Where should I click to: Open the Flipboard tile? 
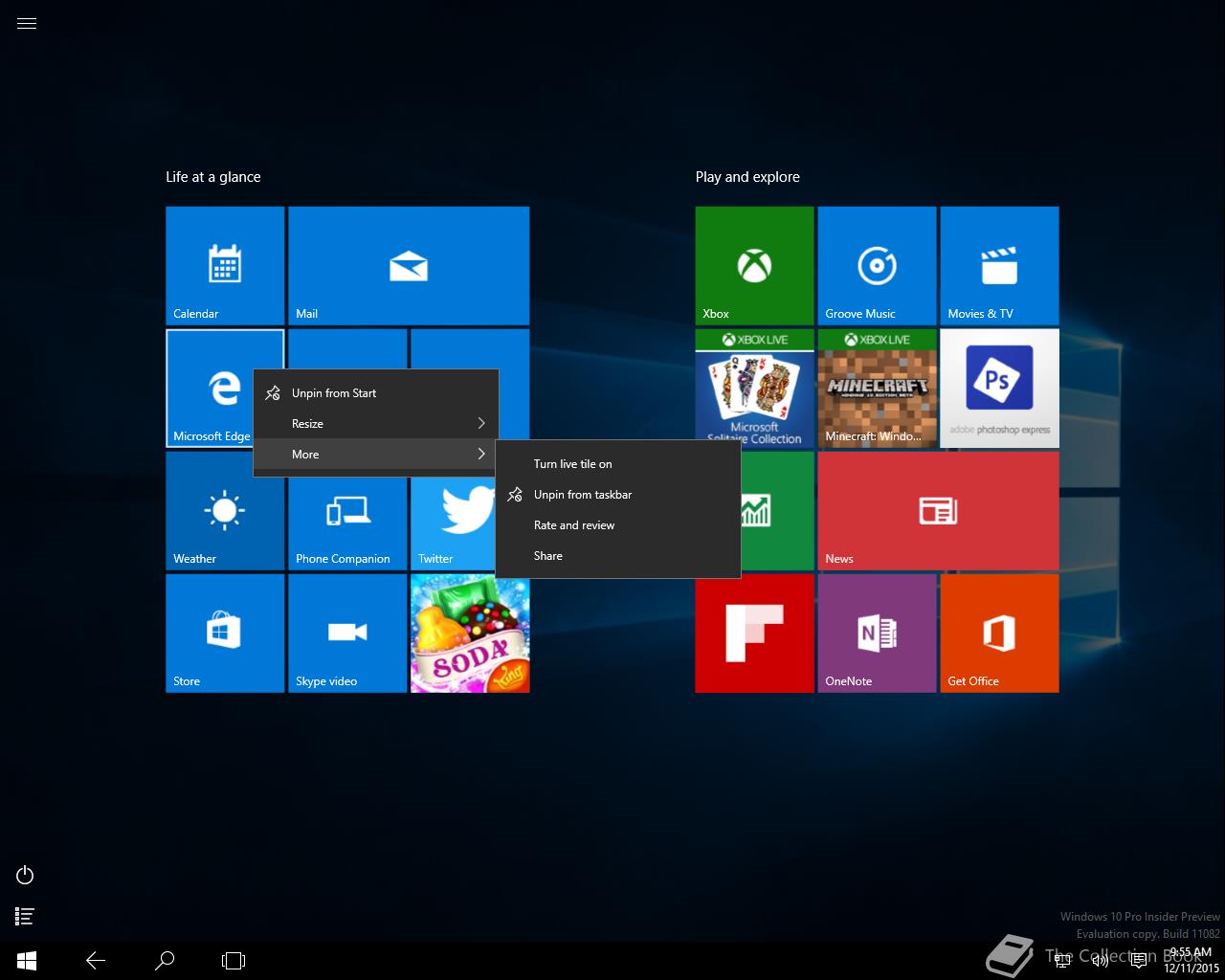[x=754, y=634]
